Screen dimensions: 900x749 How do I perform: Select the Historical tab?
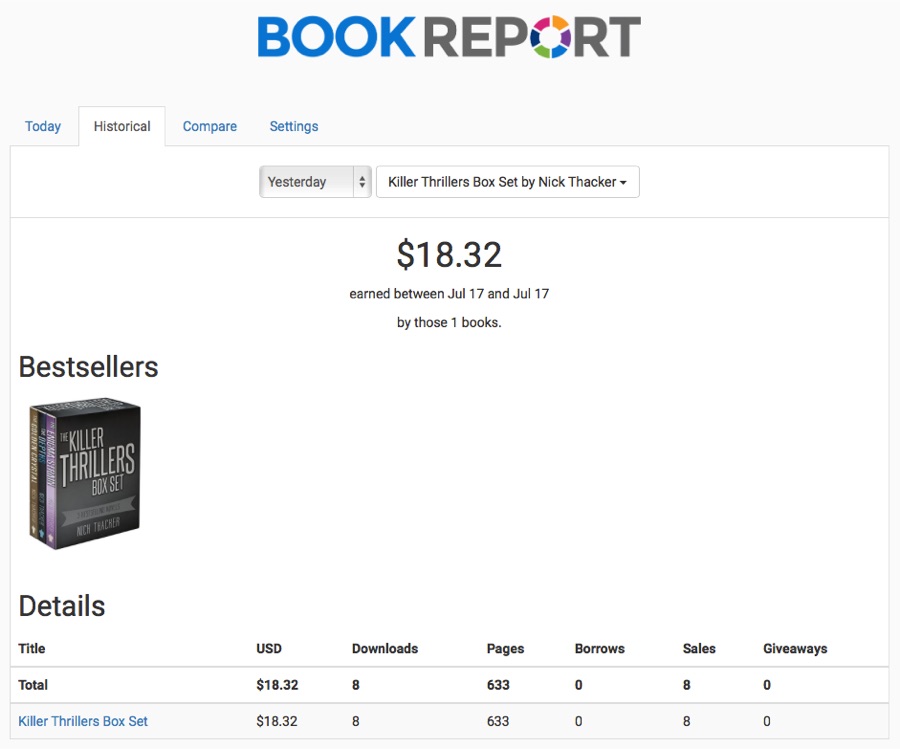point(122,126)
